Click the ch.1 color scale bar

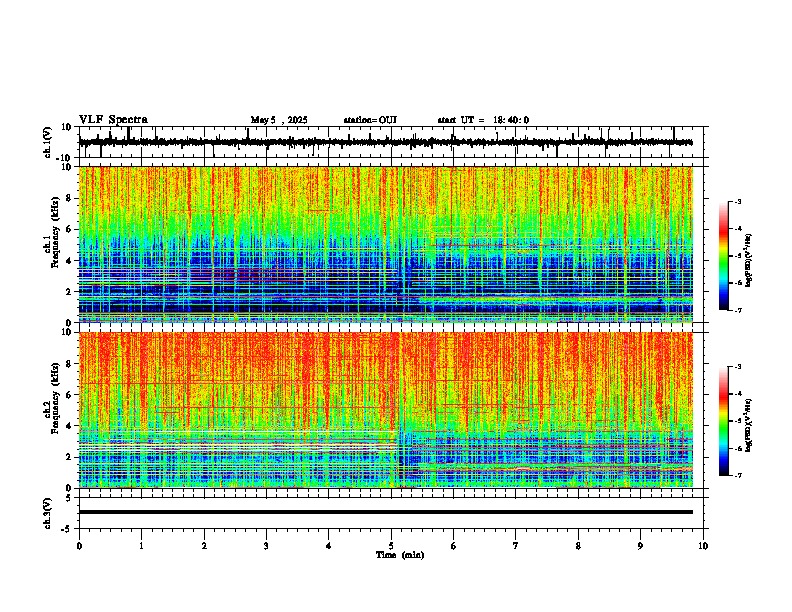724,256
